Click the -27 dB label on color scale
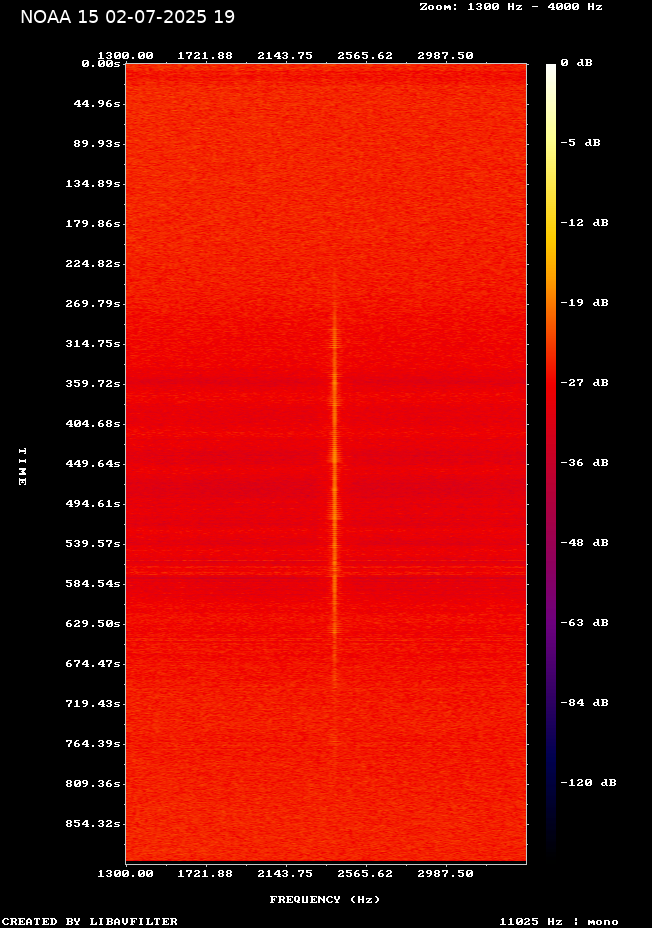 tap(584, 383)
